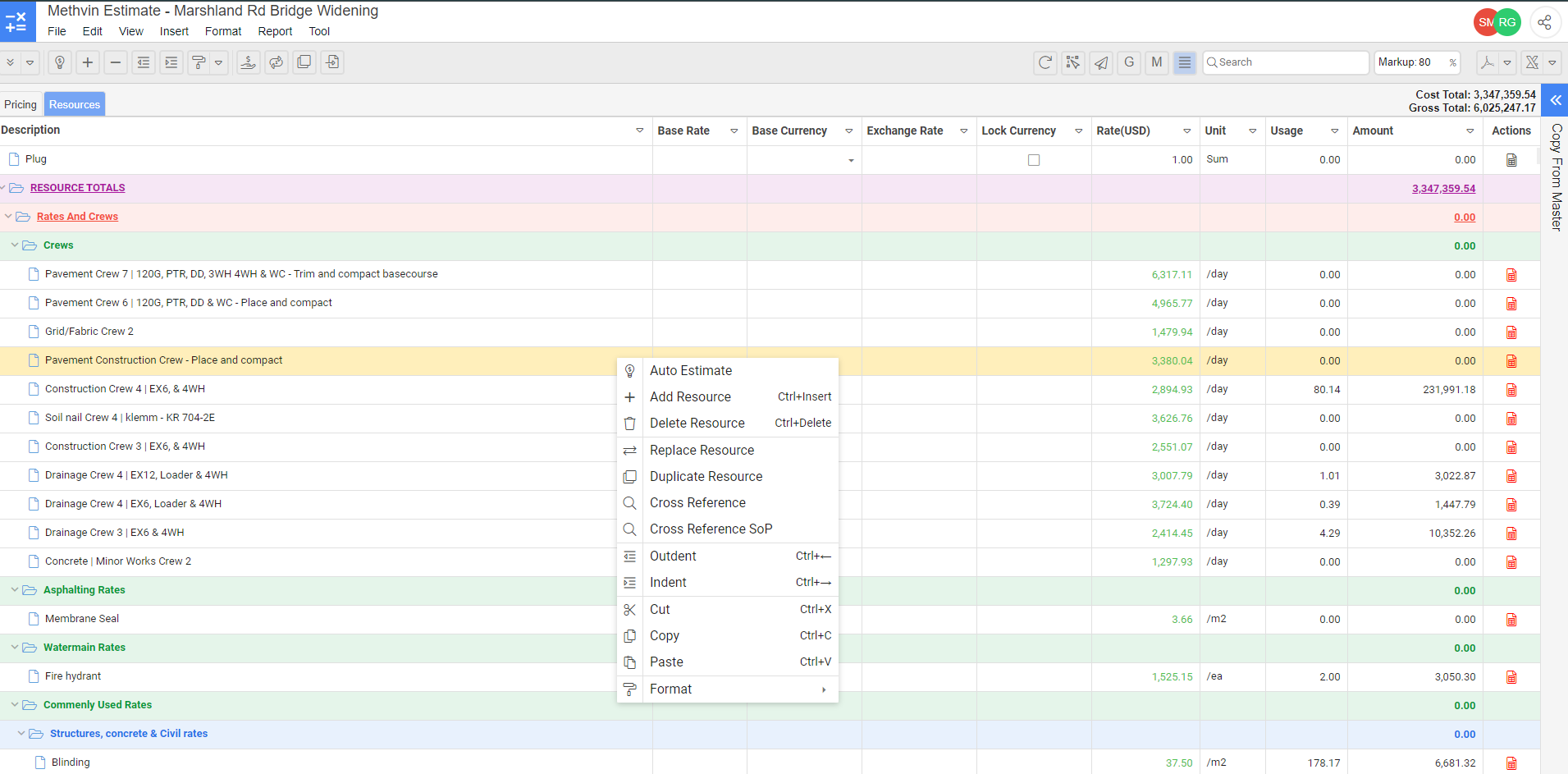Click the paper plane send icon
Image resolution: width=1568 pixels, height=774 pixels.
click(x=1101, y=62)
